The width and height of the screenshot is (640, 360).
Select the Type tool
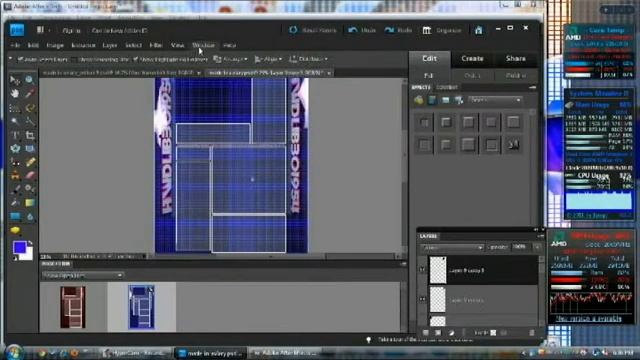[x=15, y=135]
